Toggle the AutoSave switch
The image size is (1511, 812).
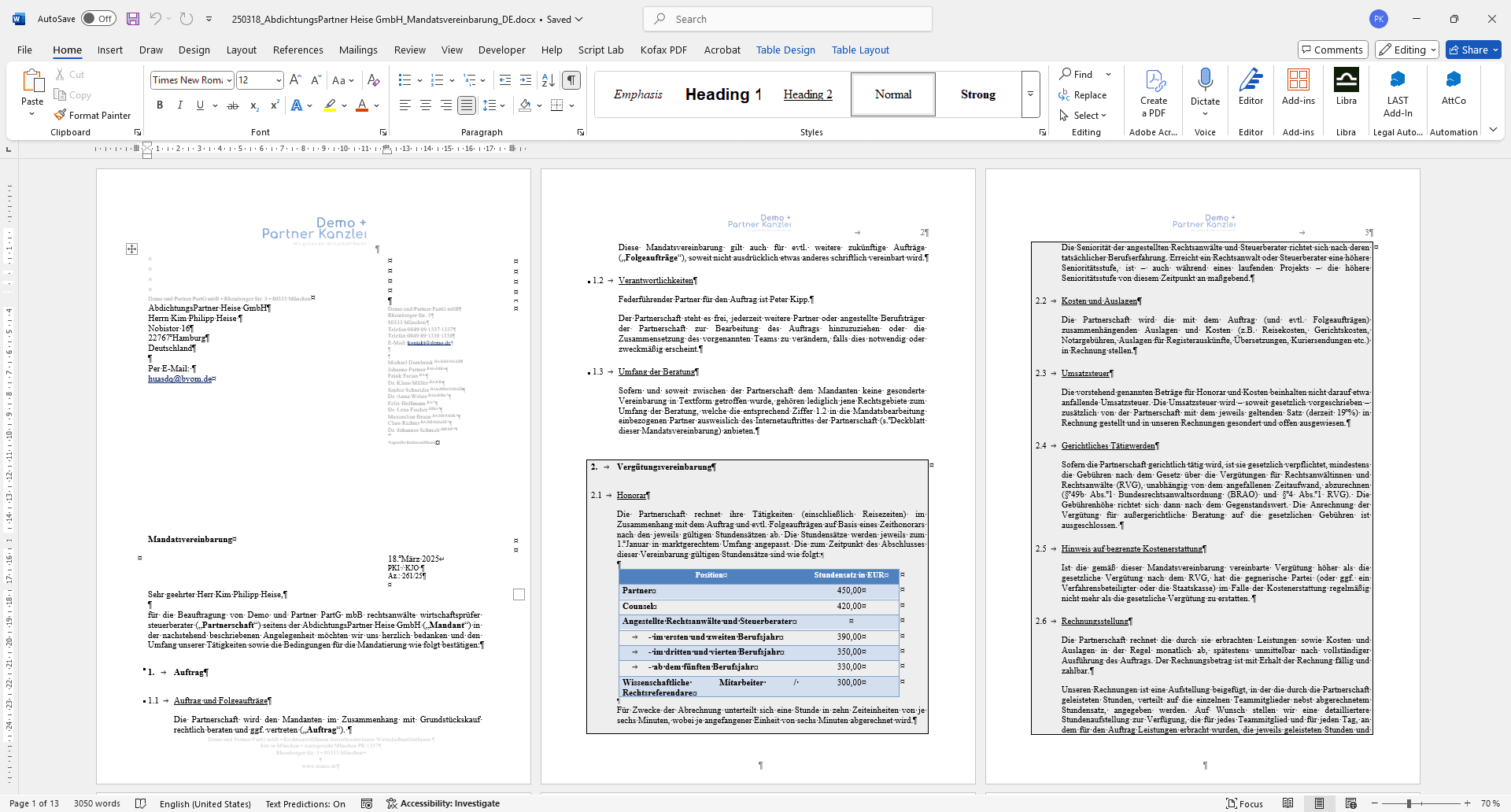(98, 19)
